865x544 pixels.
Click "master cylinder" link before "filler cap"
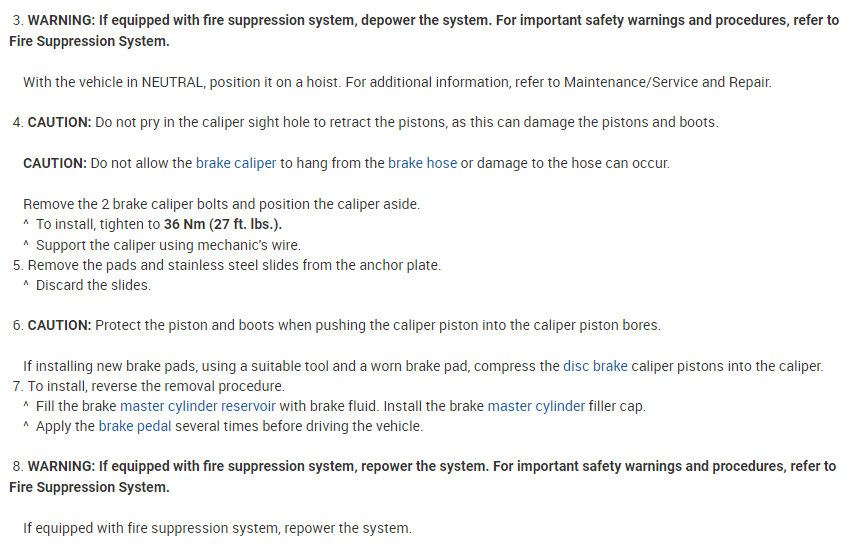(536, 406)
